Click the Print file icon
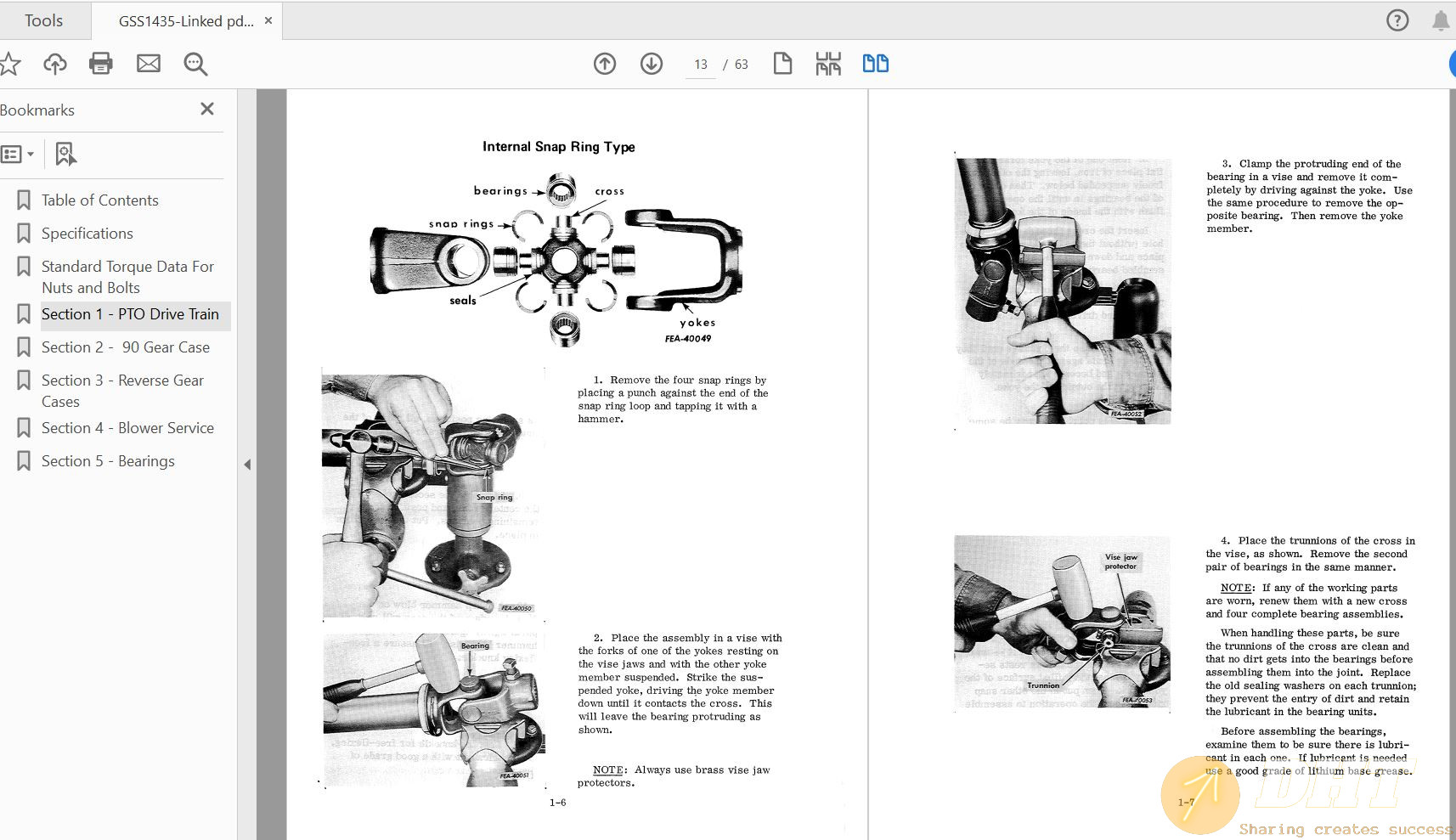Image resolution: width=1456 pixels, height=840 pixels. (x=101, y=64)
